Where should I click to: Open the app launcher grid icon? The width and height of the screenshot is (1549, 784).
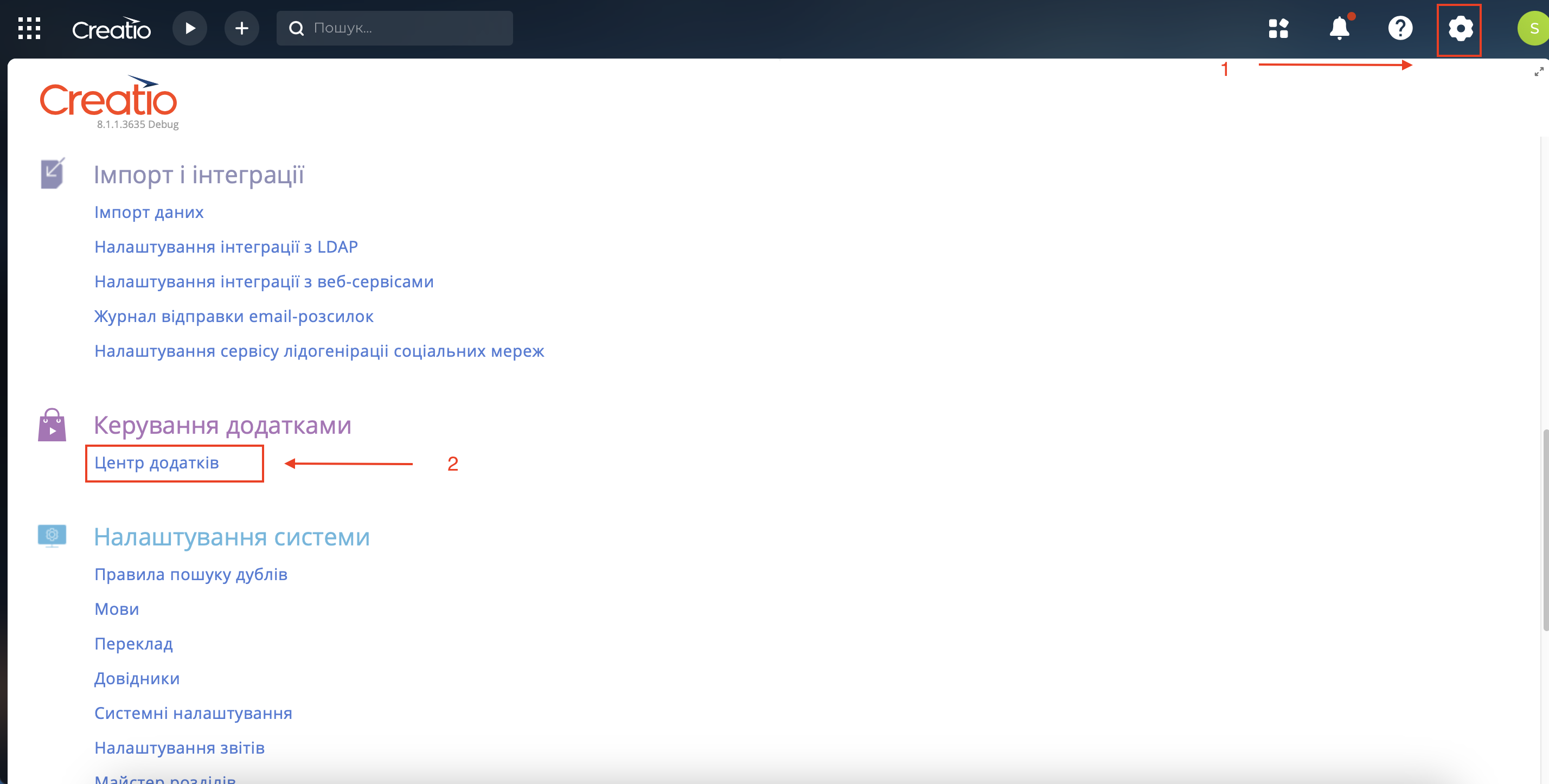click(x=29, y=28)
